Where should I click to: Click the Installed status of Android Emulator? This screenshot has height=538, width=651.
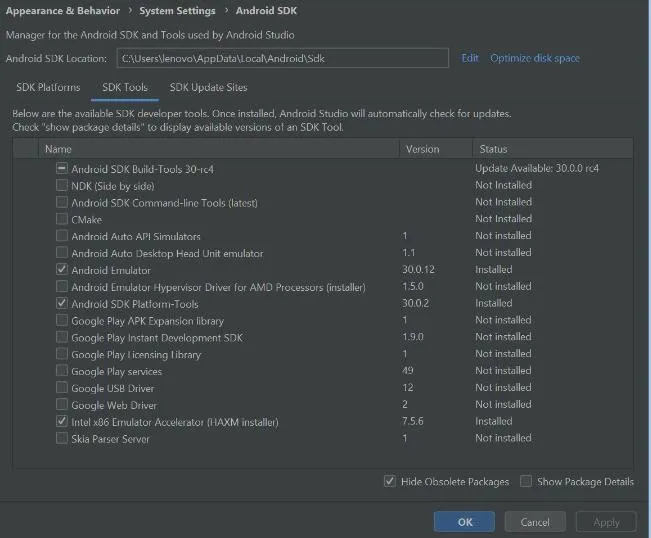pyautogui.click(x=494, y=269)
